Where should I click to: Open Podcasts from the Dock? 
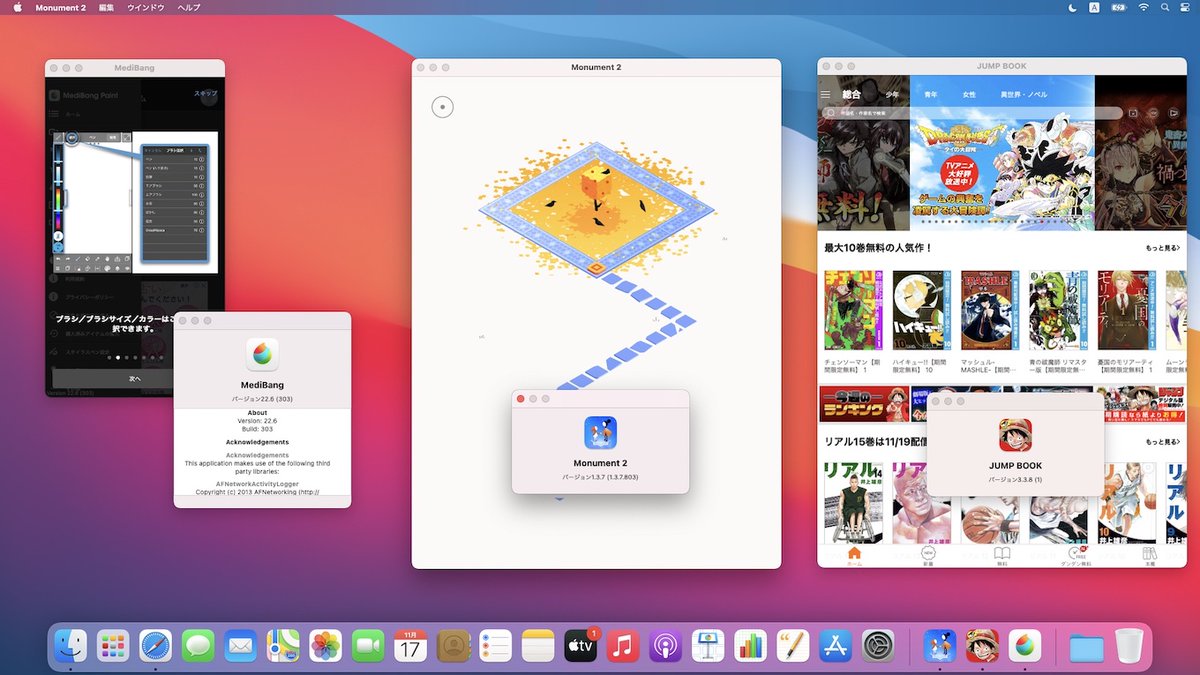click(665, 646)
